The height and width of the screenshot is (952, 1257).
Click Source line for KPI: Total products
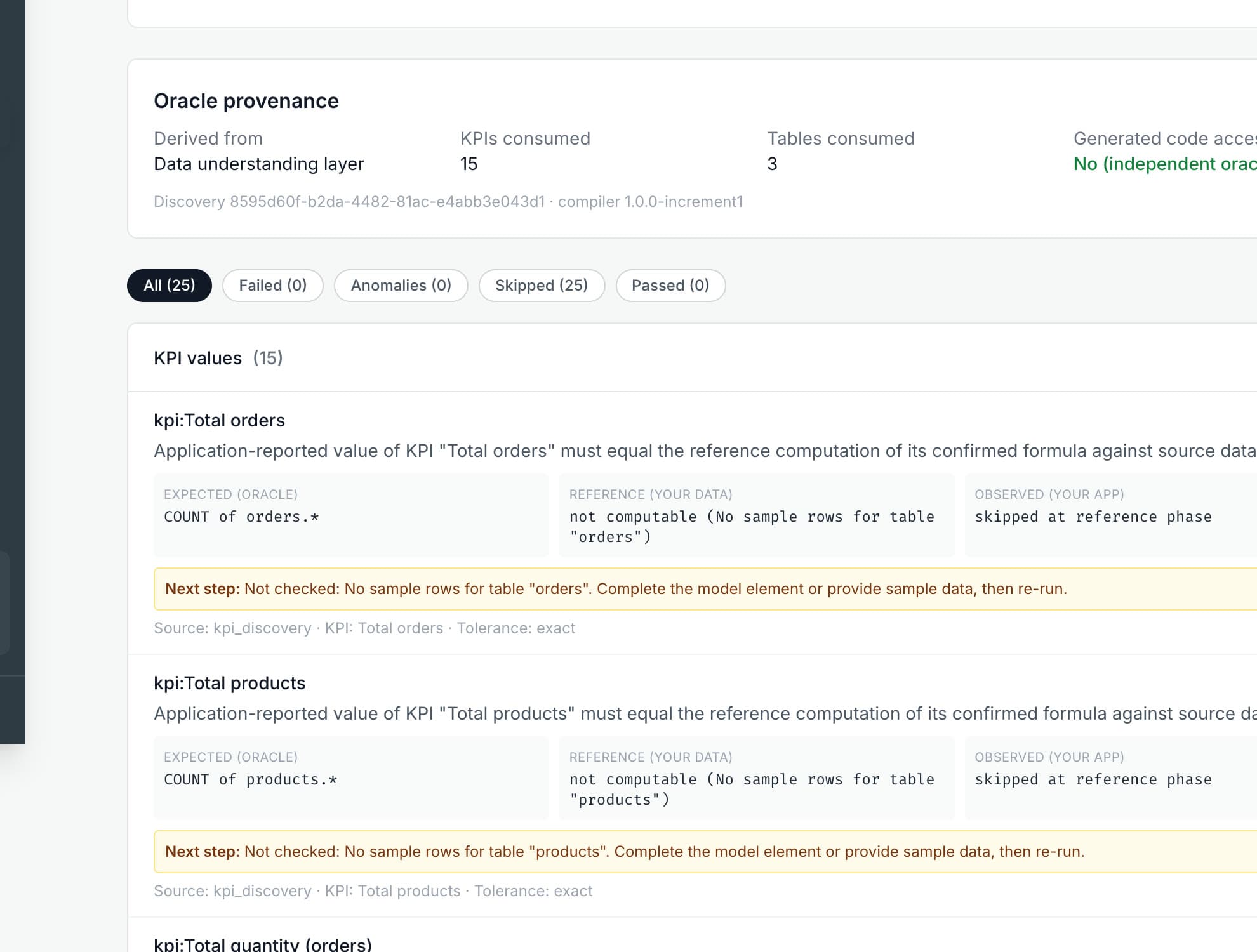click(373, 891)
